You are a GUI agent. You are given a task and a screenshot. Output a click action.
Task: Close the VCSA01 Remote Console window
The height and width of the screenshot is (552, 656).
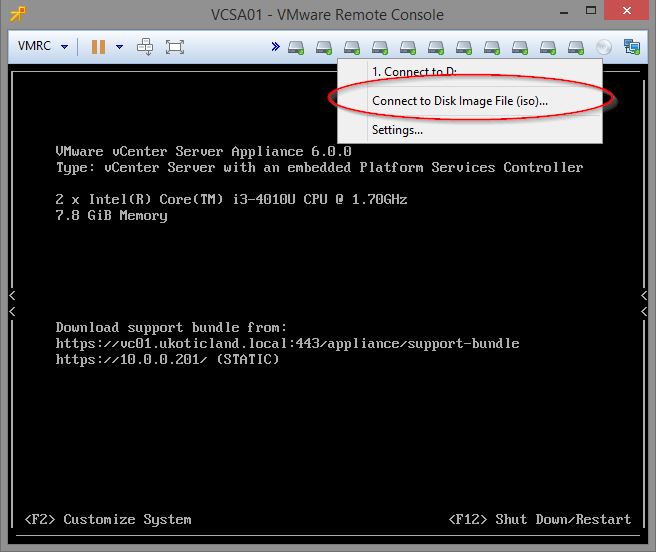click(626, 10)
